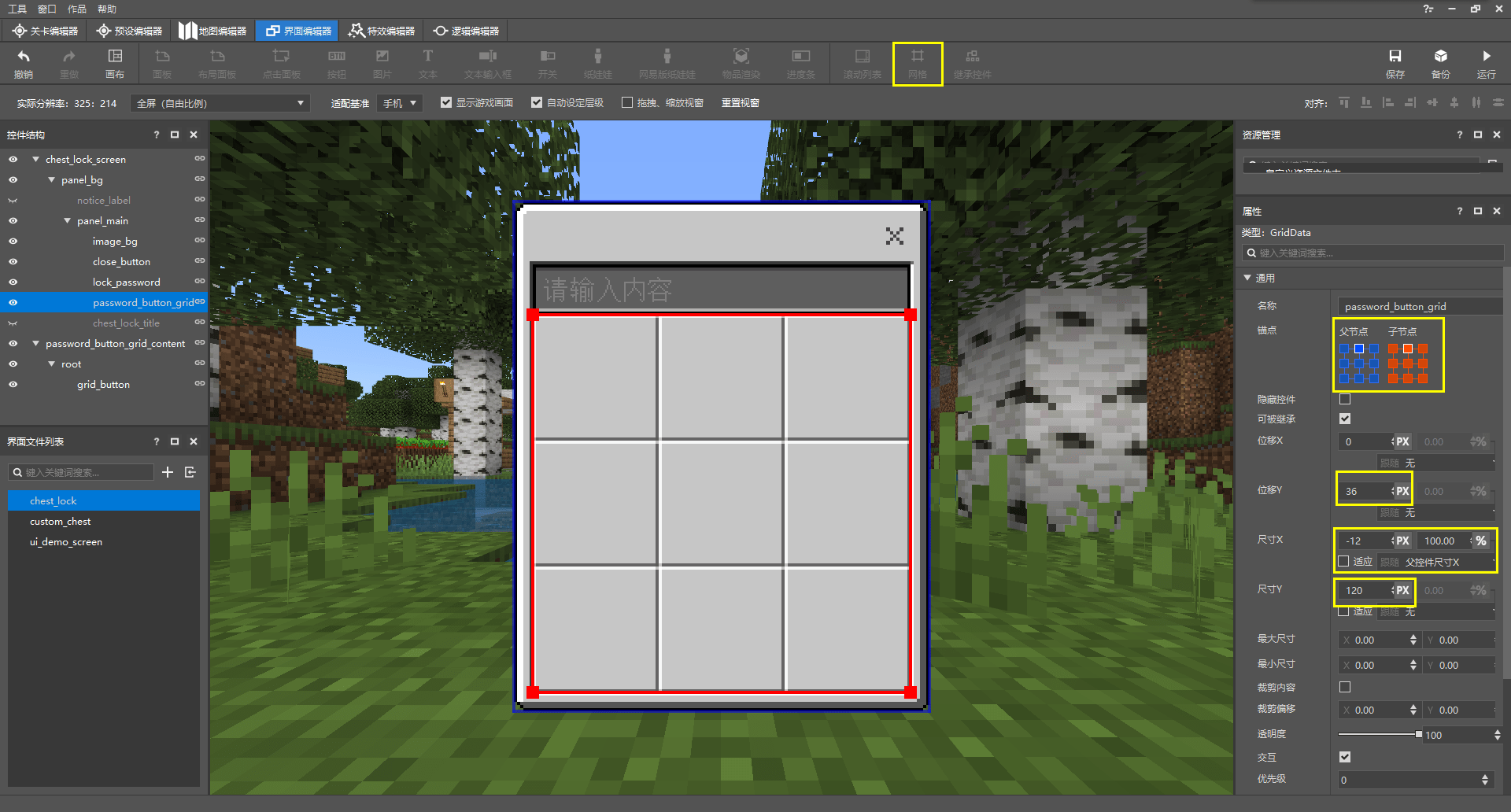The image size is (1511, 812).
Task: Click the X close icon on the chest panel
Action: coord(894,236)
